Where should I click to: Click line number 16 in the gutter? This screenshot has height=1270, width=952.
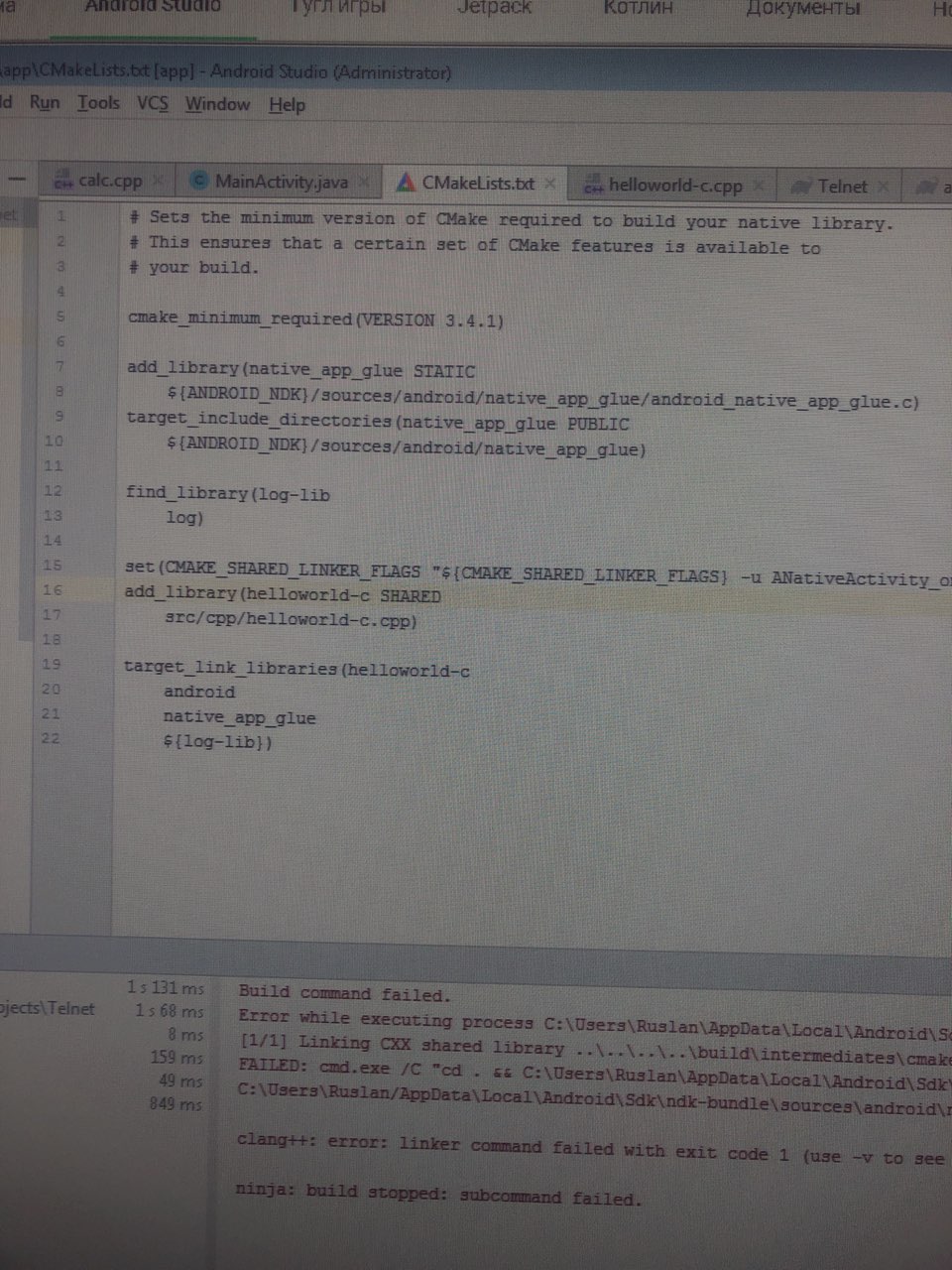click(52, 589)
